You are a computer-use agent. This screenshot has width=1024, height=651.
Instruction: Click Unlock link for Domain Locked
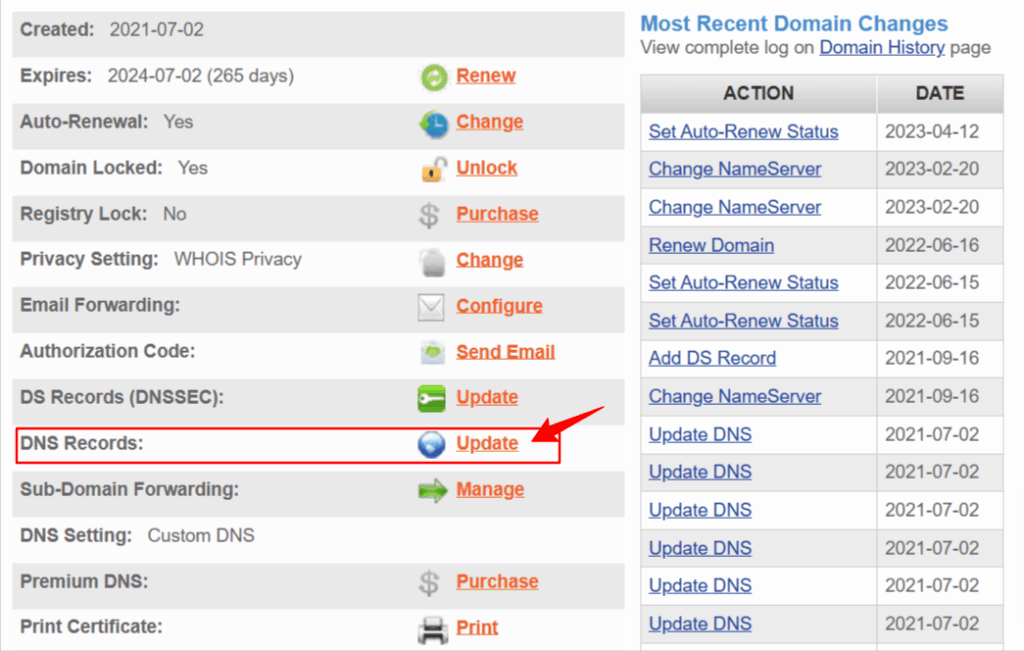click(x=487, y=168)
